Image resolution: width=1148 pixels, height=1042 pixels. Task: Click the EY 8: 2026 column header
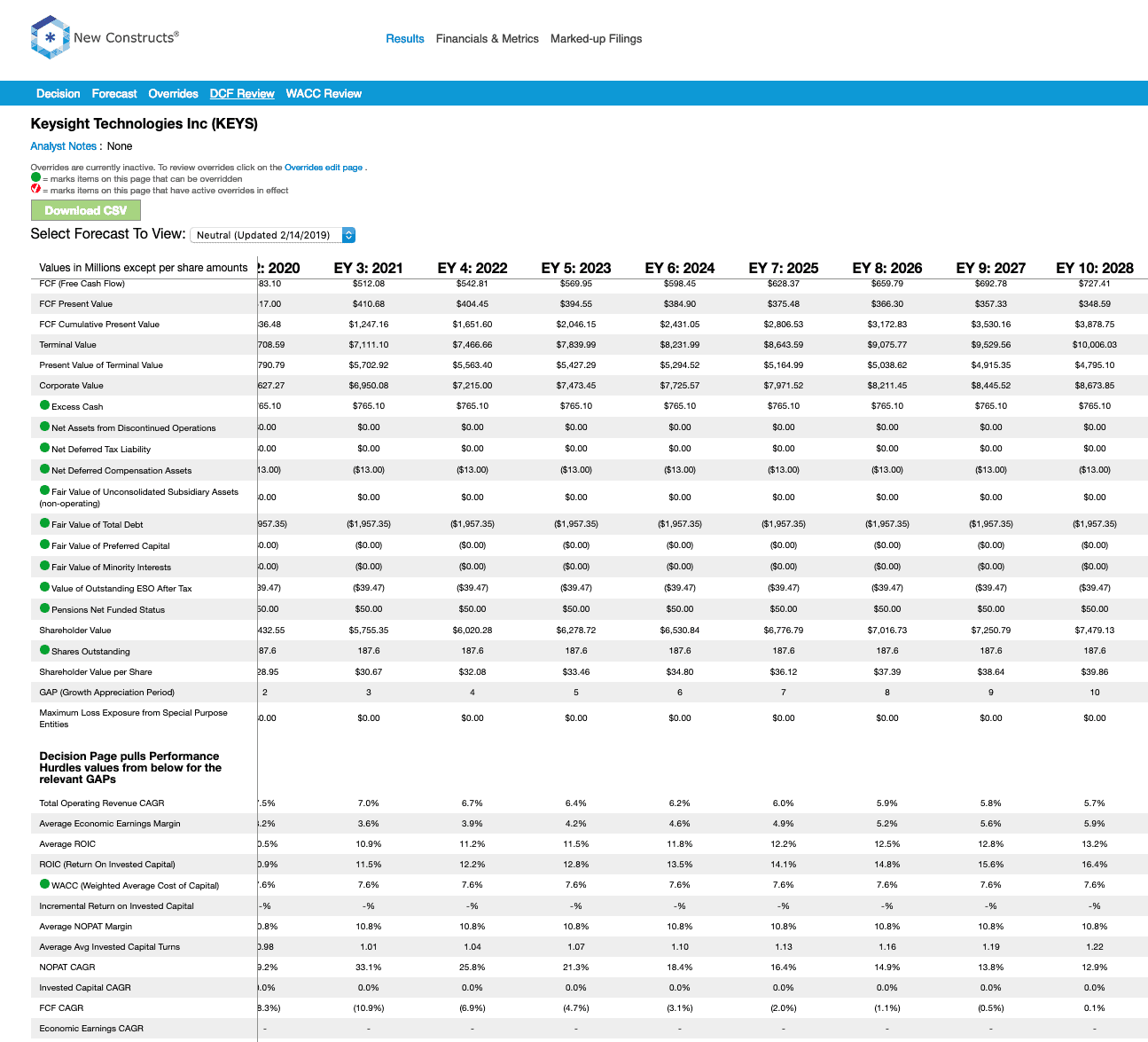887,268
